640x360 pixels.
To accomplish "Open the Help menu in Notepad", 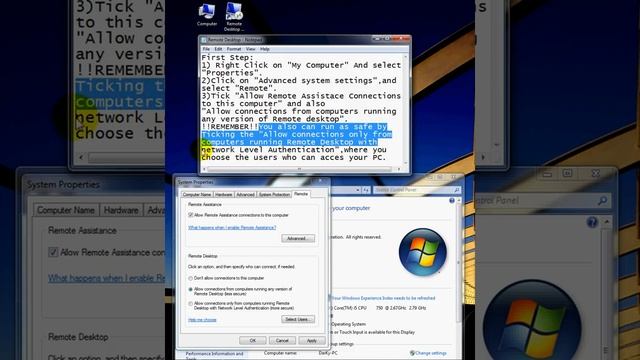I will 265,49.
